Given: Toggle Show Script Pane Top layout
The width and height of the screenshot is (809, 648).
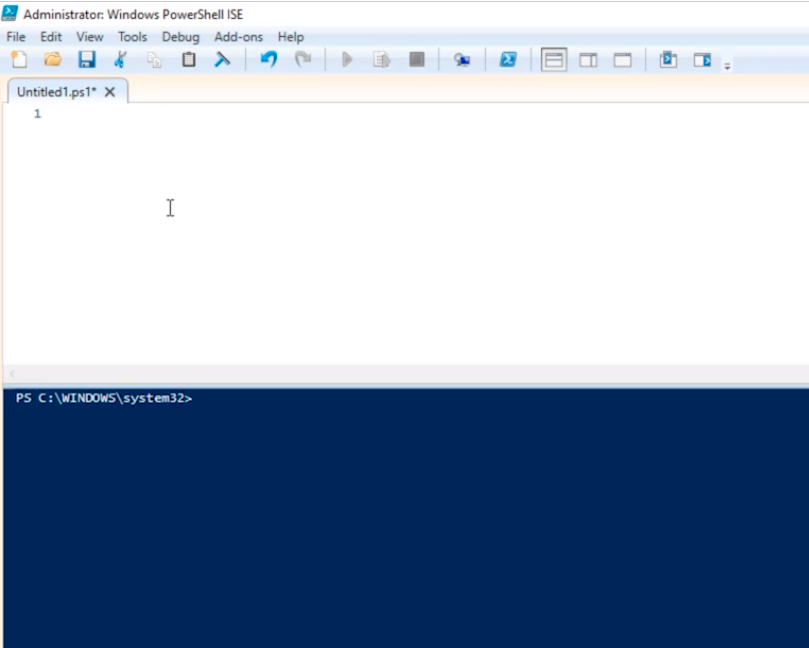Looking at the screenshot, I should (x=554, y=60).
